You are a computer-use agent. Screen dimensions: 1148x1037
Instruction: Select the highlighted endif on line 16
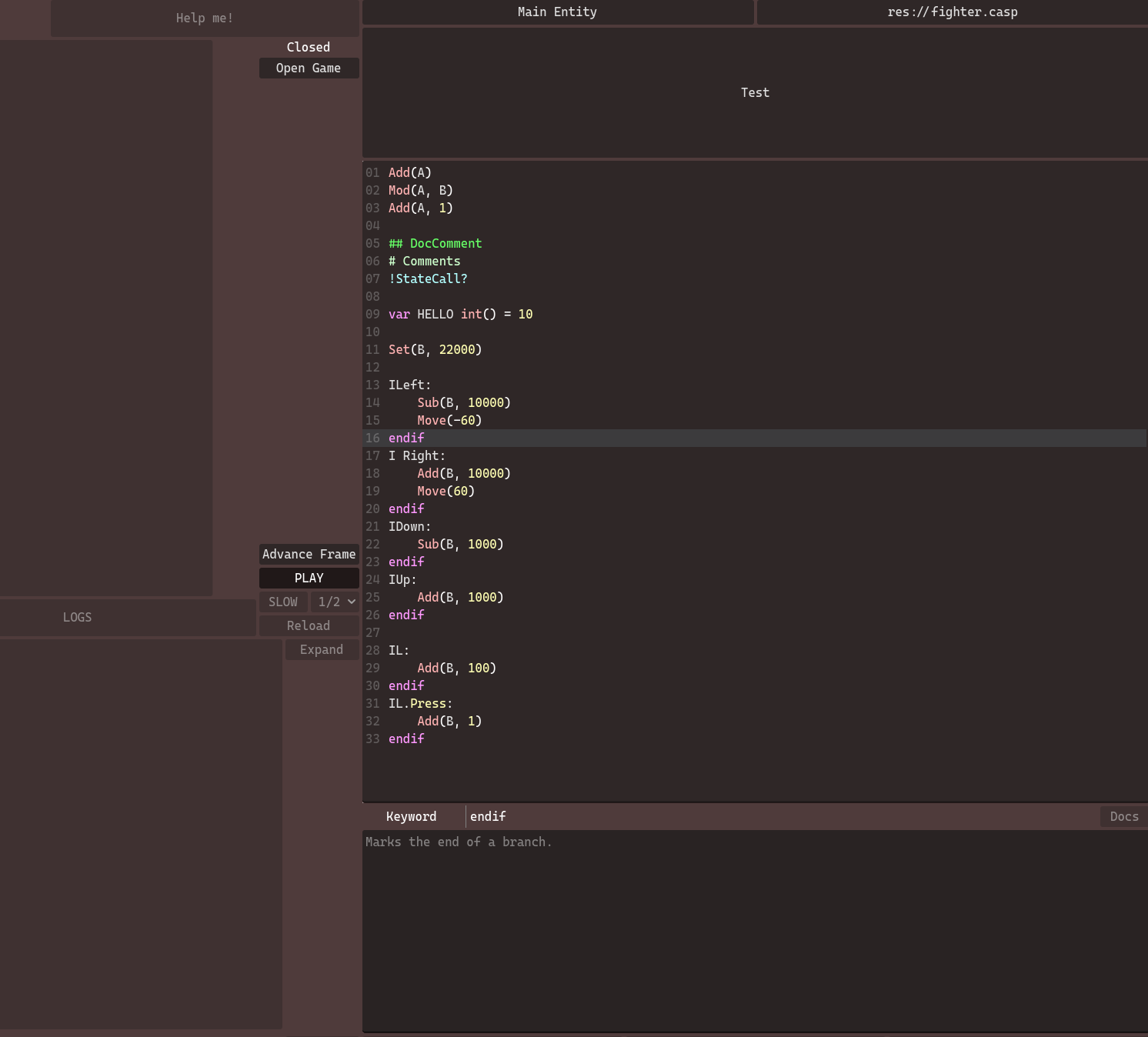406,438
